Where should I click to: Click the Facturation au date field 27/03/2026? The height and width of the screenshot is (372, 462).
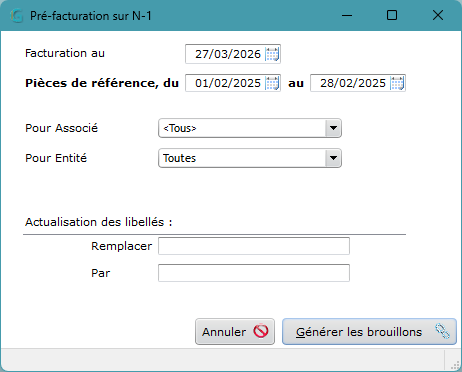pyautogui.click(x=233, y=54)
